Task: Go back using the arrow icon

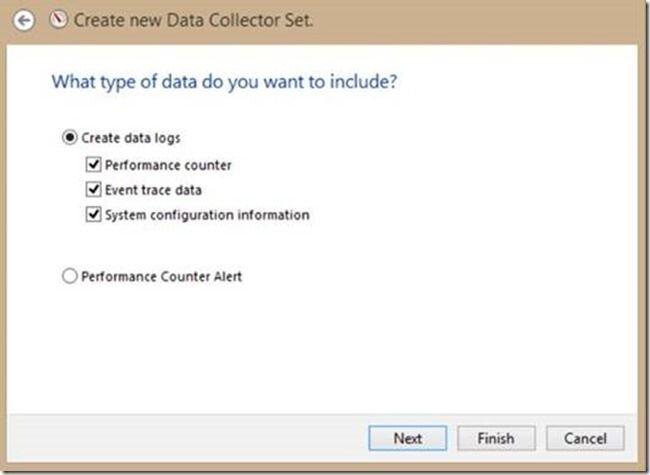Action: click(x=23, y=20)
